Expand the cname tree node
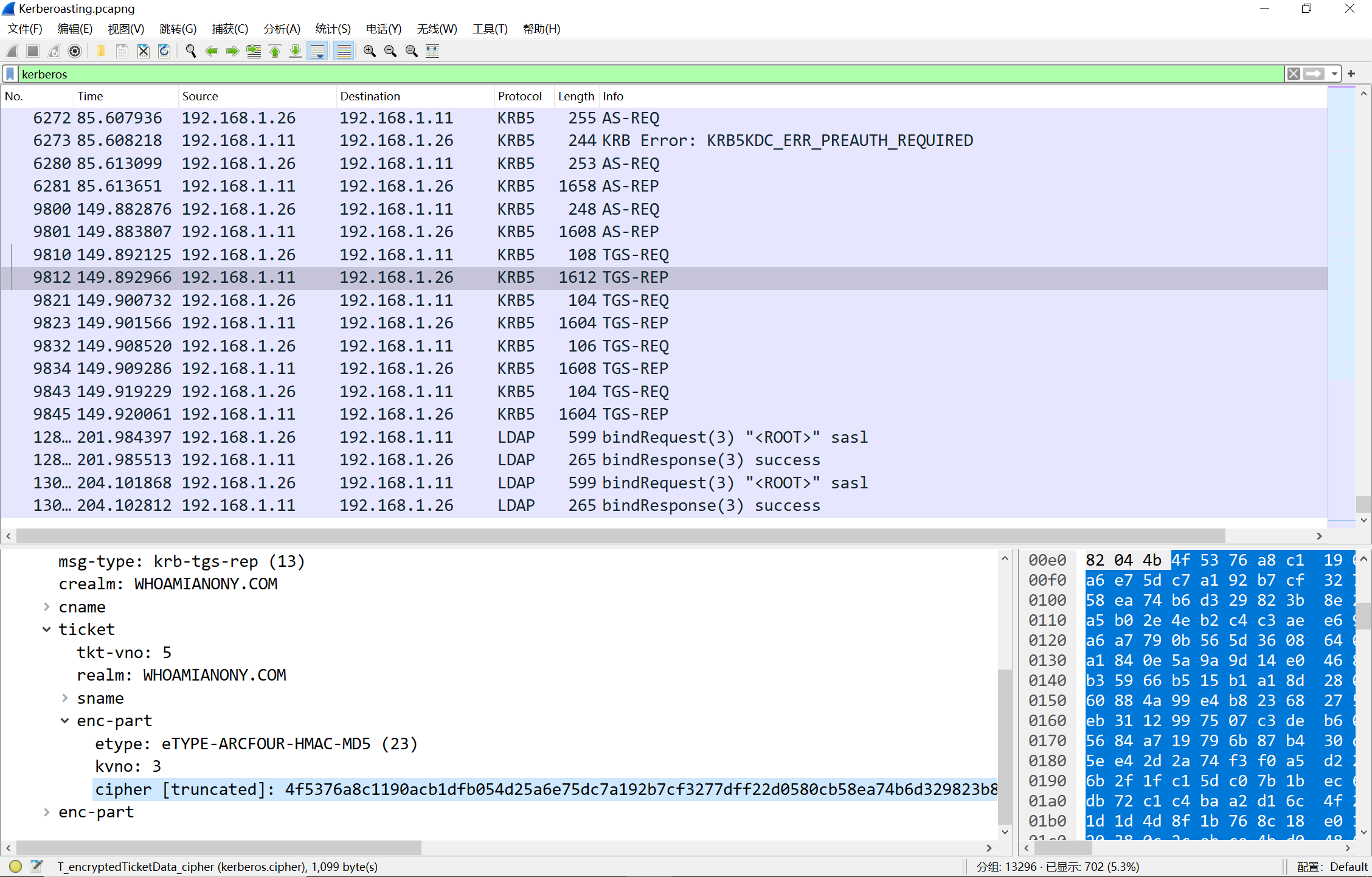1372x877 pixels. 47,607
